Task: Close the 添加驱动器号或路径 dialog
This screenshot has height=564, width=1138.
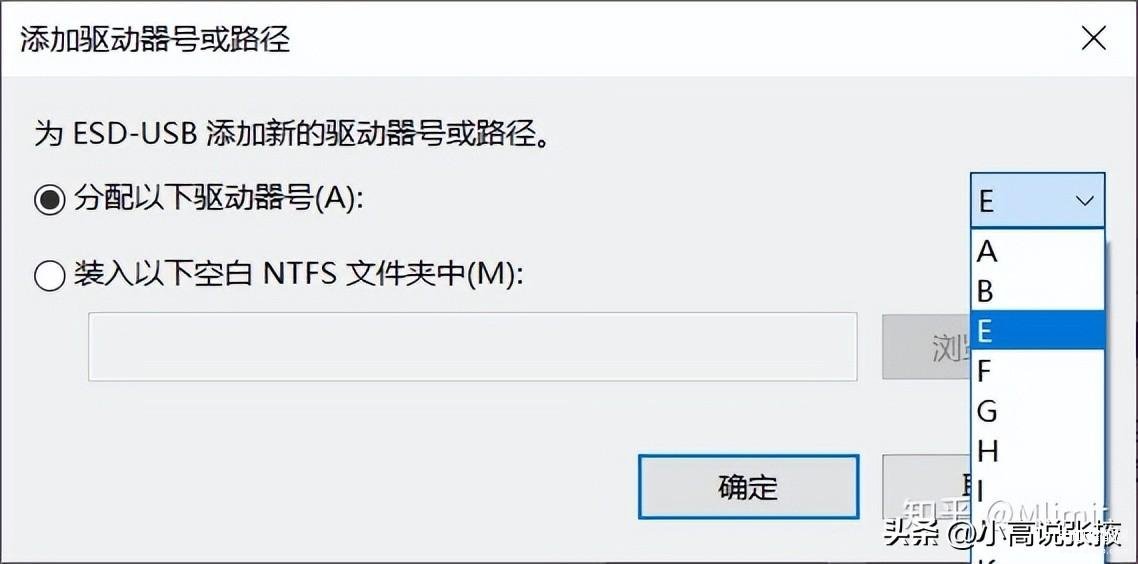Action: coord(1093,39)
